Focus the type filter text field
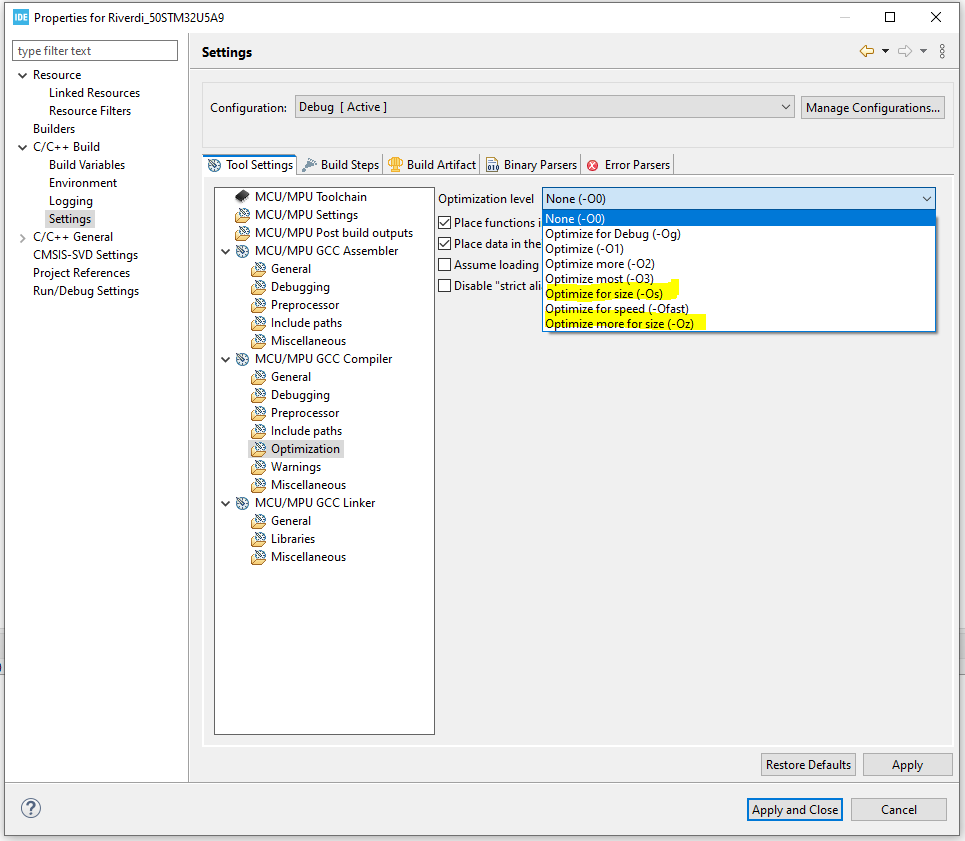 [x=95, y=51]
